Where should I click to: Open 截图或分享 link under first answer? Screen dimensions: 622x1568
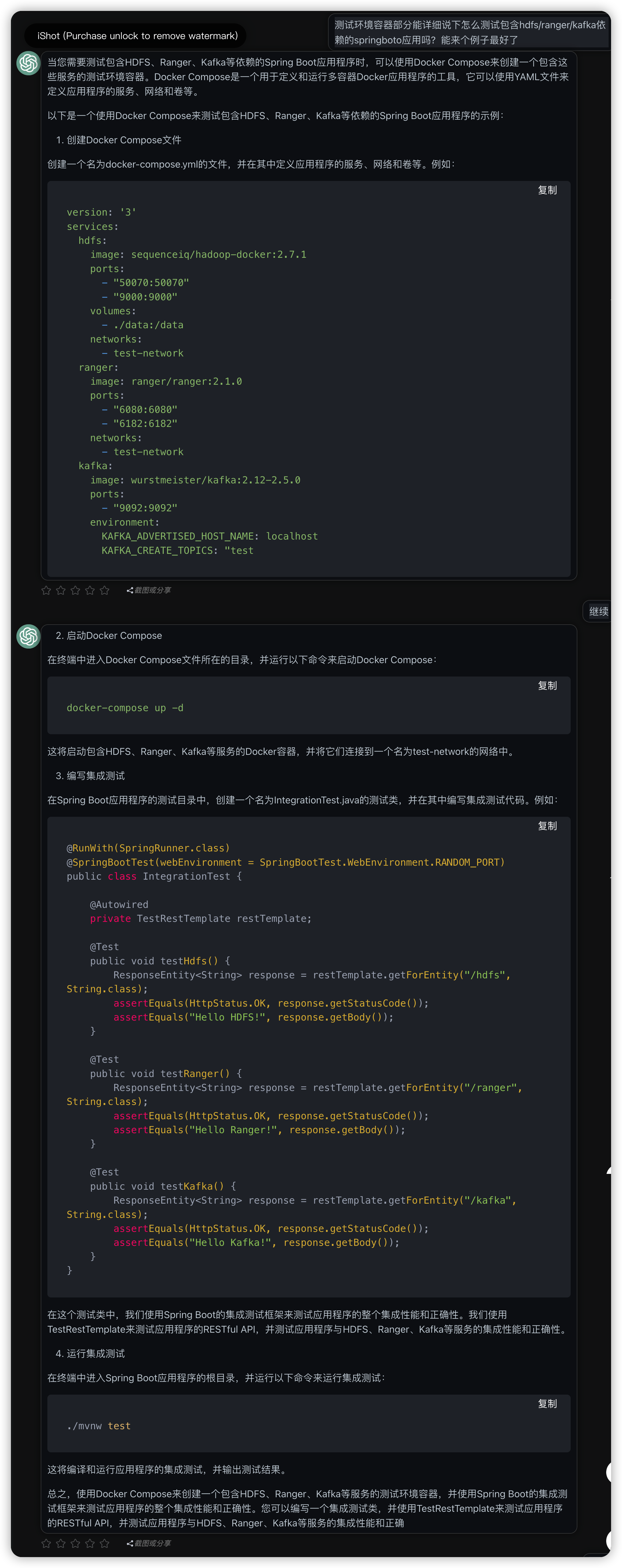click(152, 591)
